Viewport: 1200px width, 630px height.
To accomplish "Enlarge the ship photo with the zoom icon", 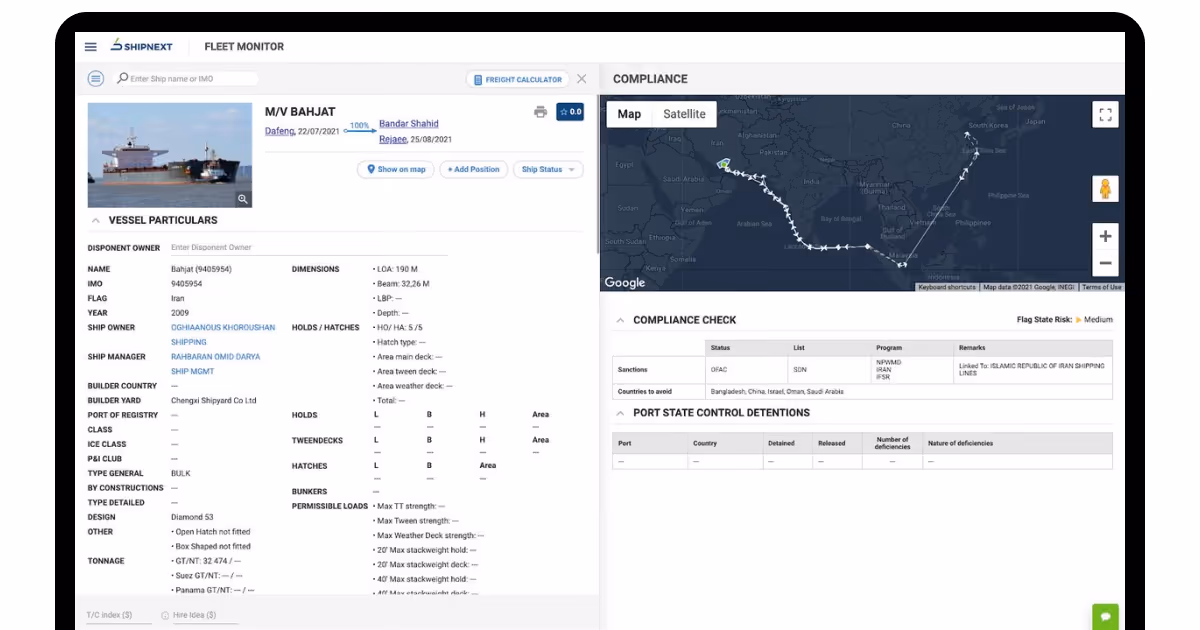I will 243,198.
